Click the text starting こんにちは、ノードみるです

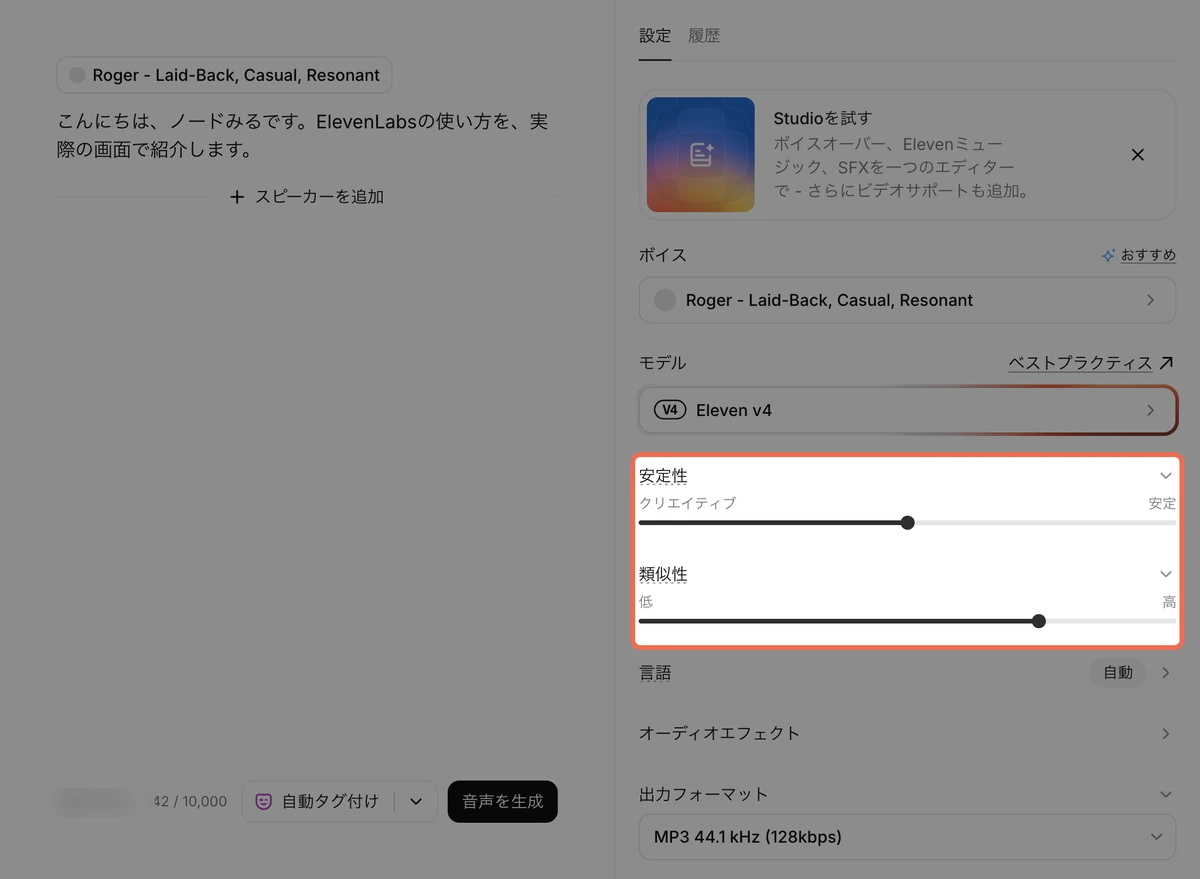click(302, 136)
